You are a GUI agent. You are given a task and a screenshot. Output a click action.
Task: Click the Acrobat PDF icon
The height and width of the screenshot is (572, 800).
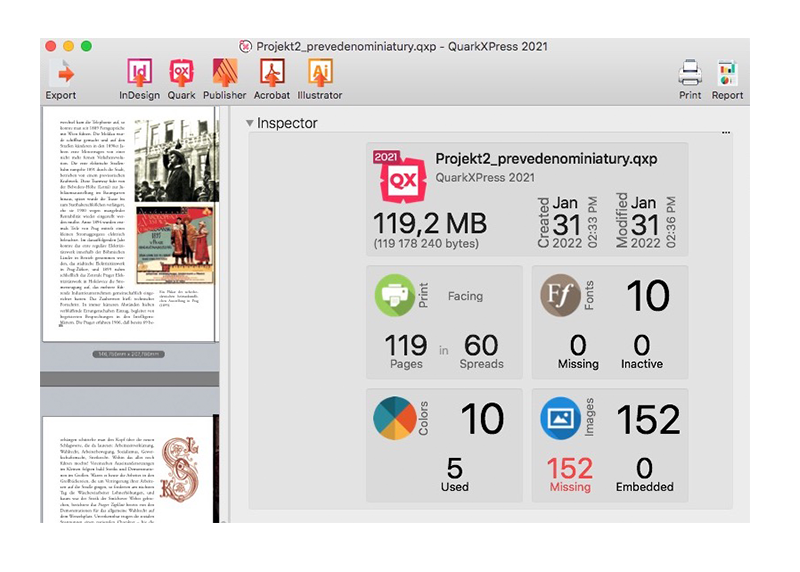coord(272,73)
